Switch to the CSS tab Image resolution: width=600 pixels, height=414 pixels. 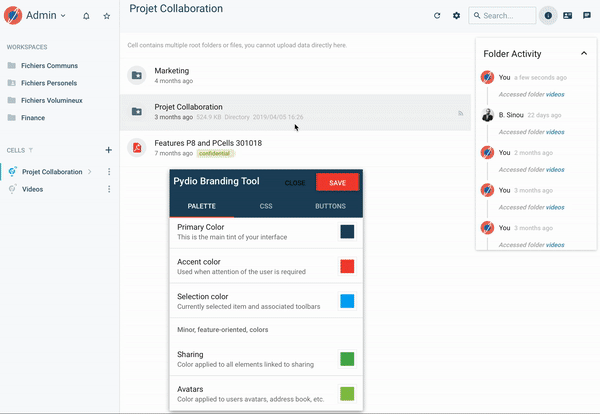[x=266, y=206]
